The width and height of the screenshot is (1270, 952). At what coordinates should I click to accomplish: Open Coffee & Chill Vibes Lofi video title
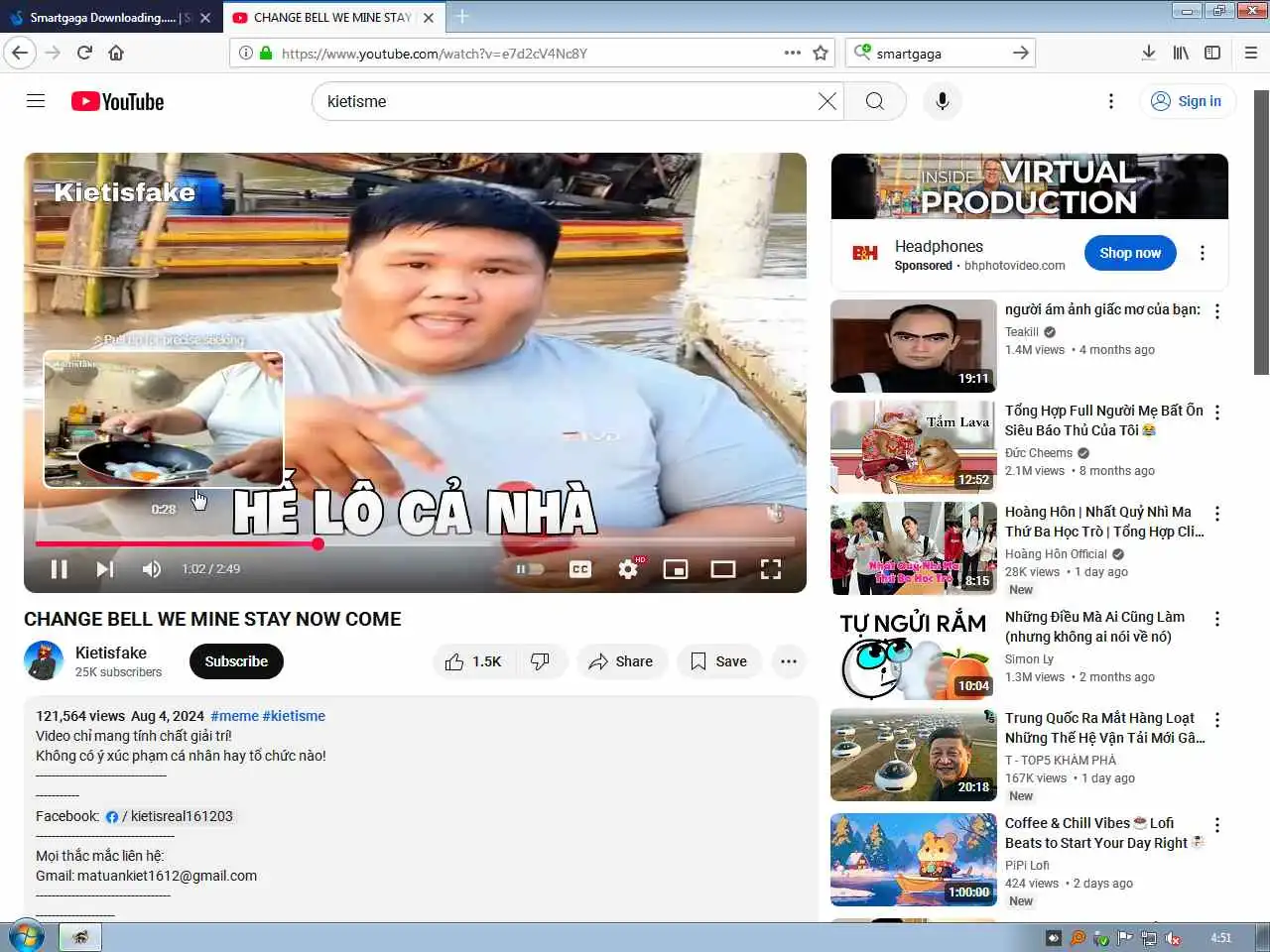1104,833
